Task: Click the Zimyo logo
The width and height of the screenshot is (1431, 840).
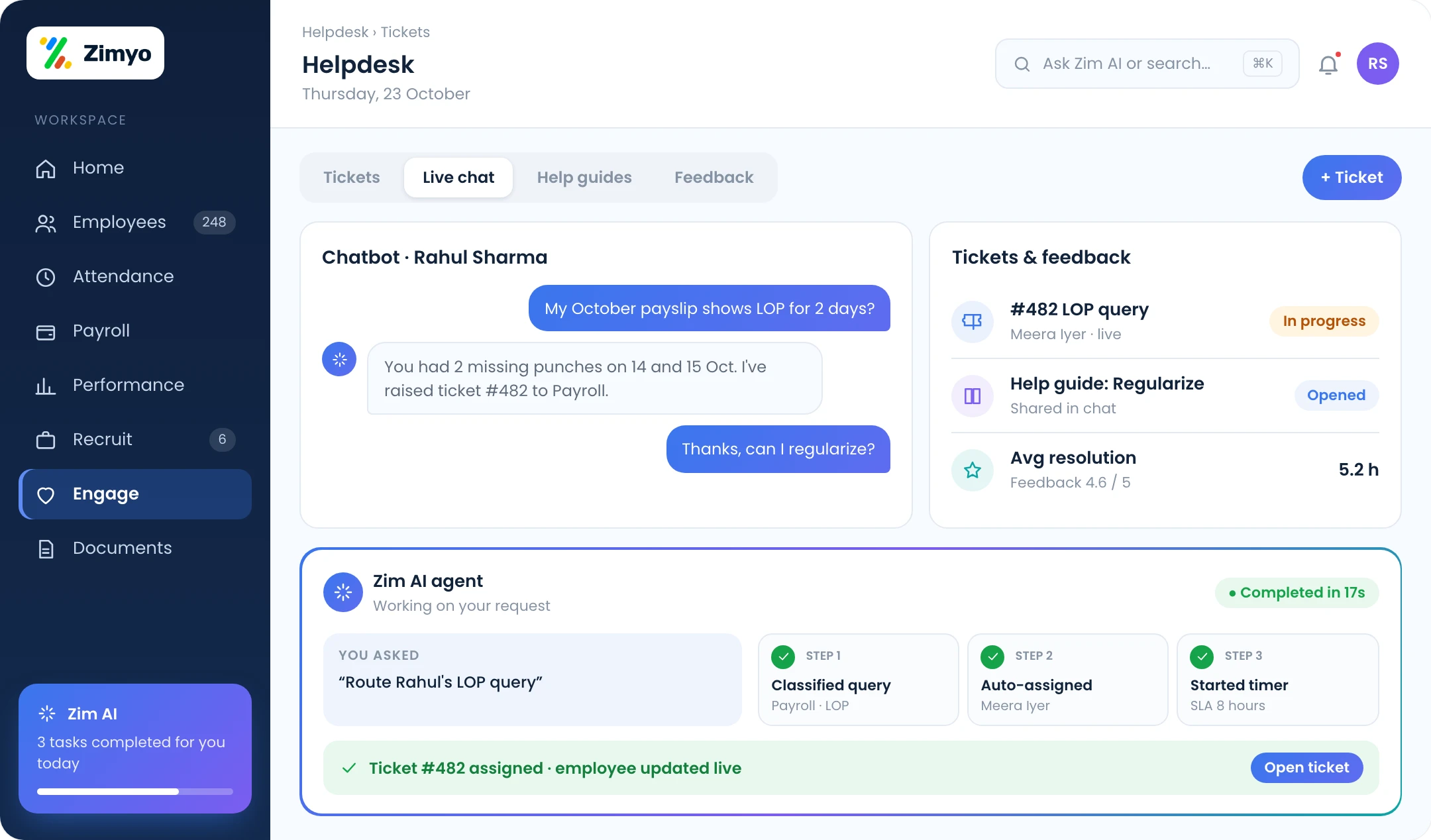Action: tap(95, 53)
